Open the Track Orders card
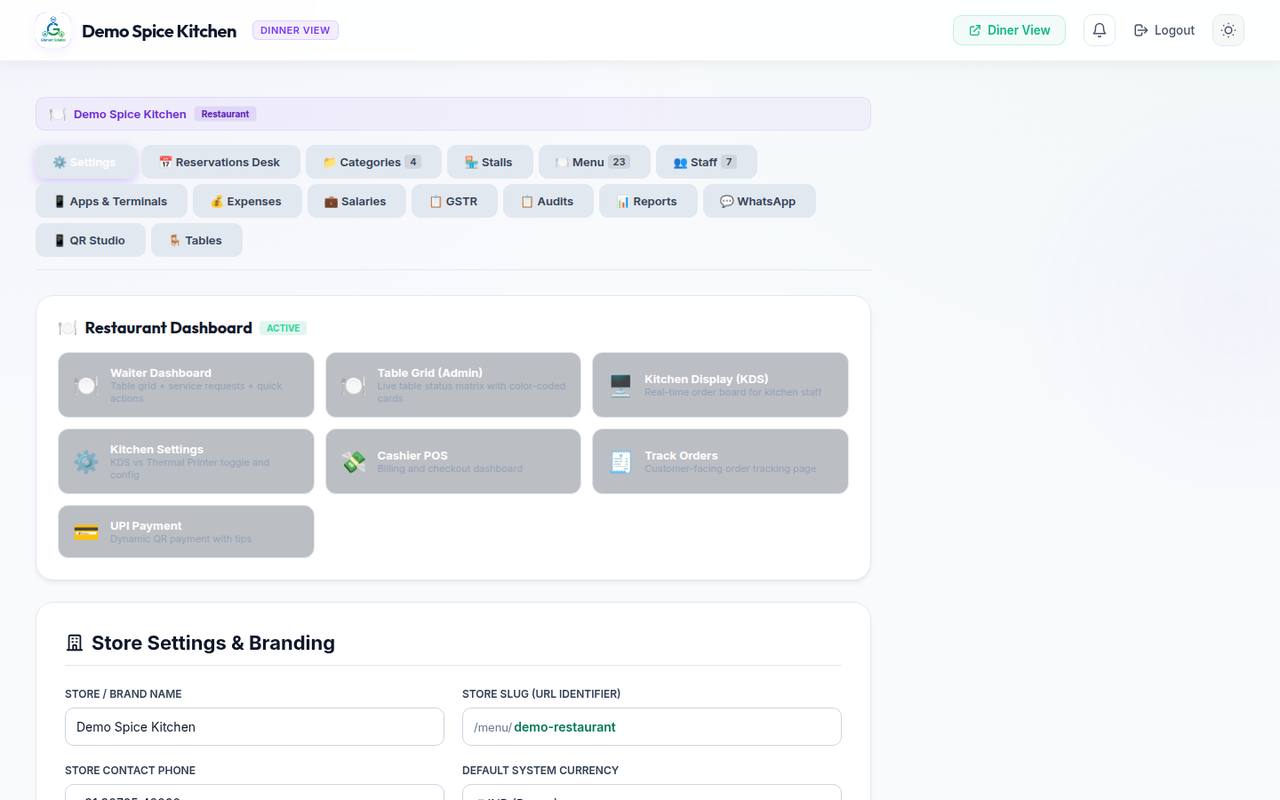 click(x=720, y=461)
